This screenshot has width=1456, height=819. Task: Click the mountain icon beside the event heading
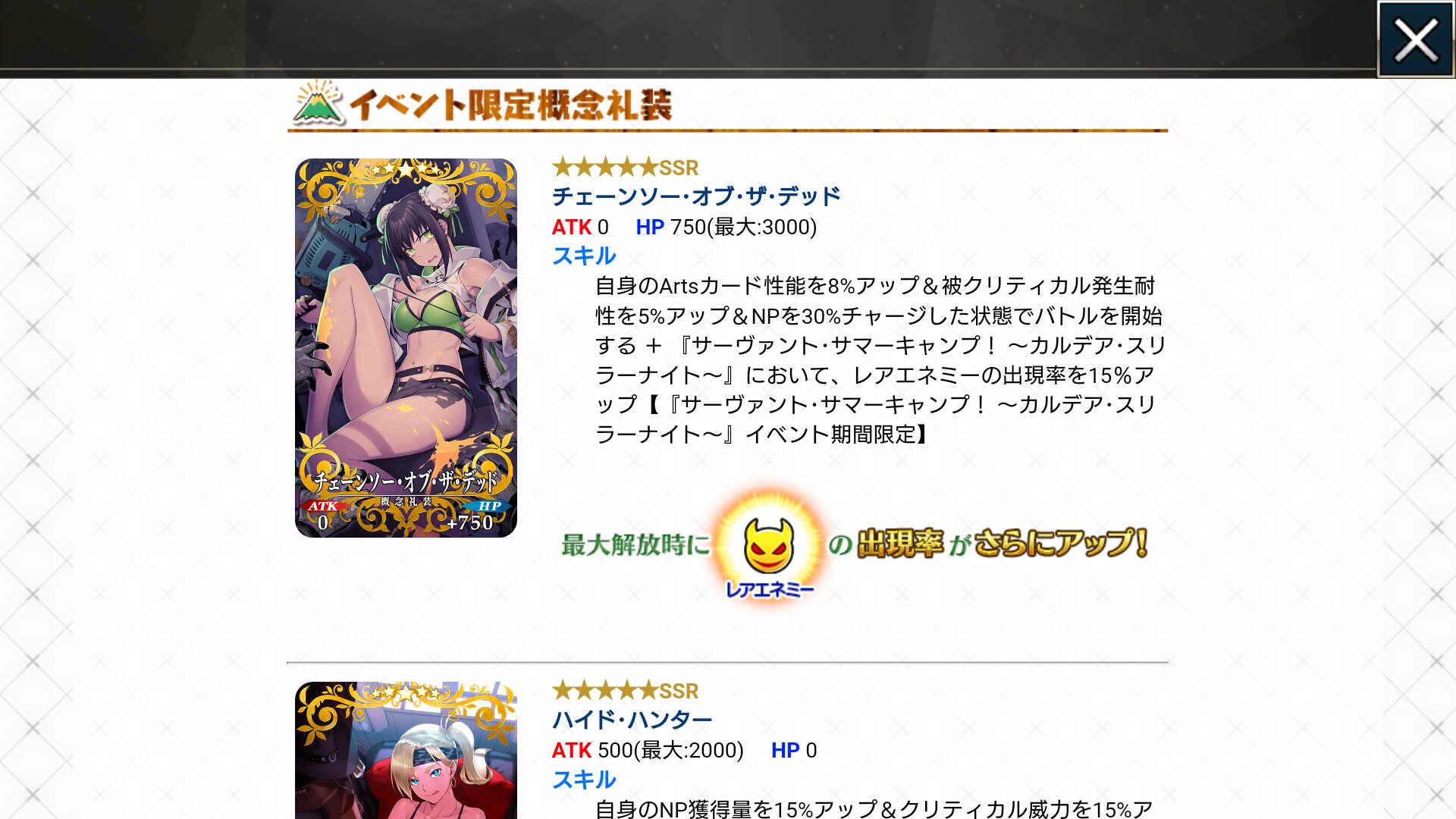(x=318, y=102)
